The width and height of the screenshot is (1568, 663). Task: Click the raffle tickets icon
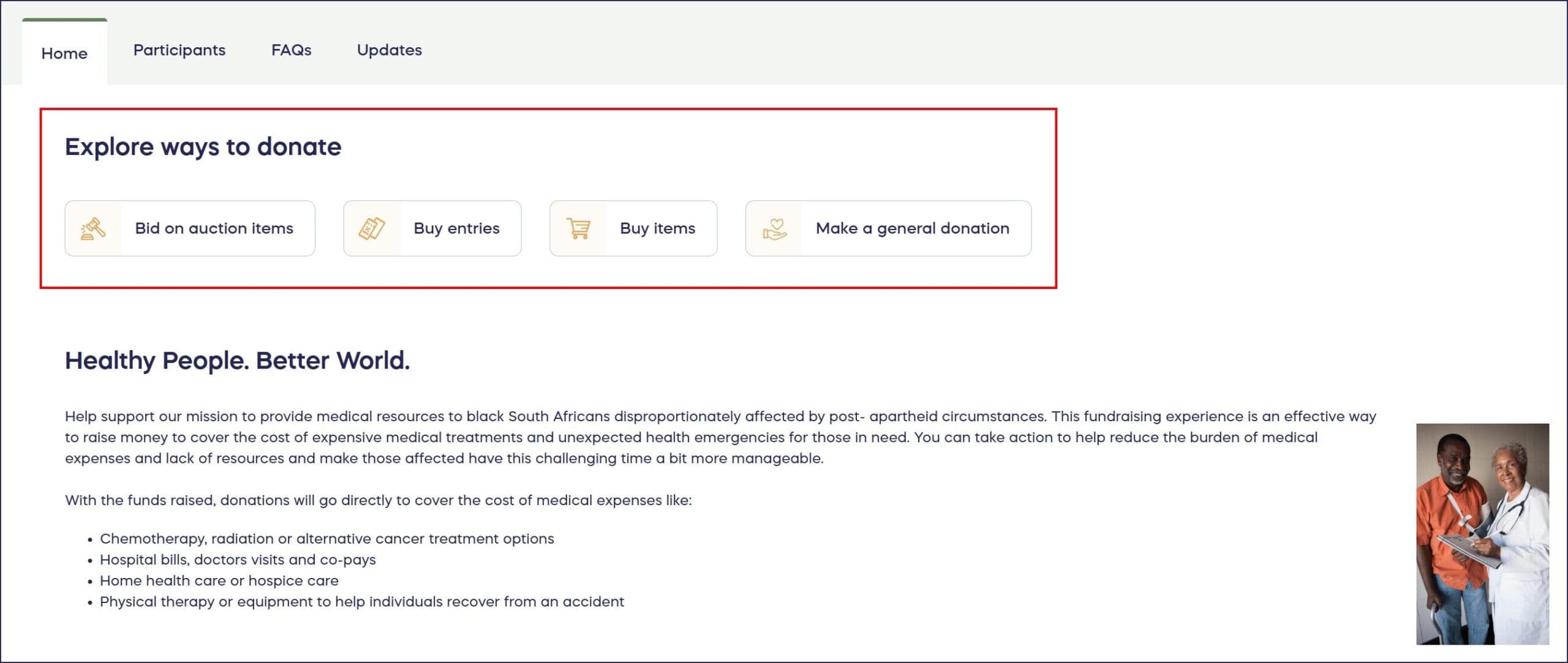point(371,228)
